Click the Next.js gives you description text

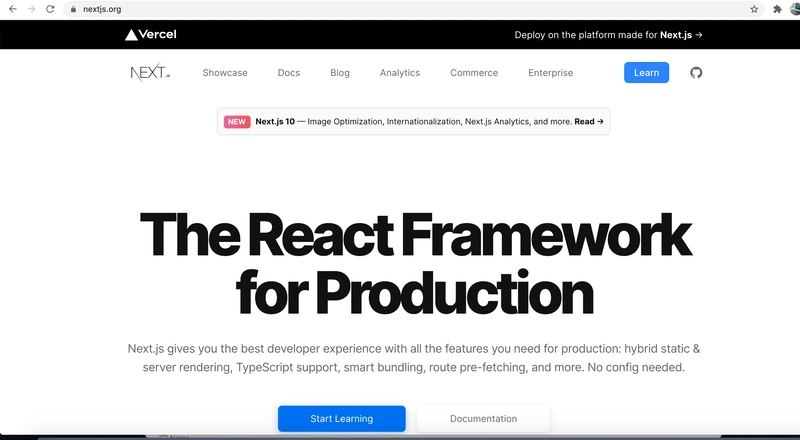pyautogui.click(x=414, y=358)
